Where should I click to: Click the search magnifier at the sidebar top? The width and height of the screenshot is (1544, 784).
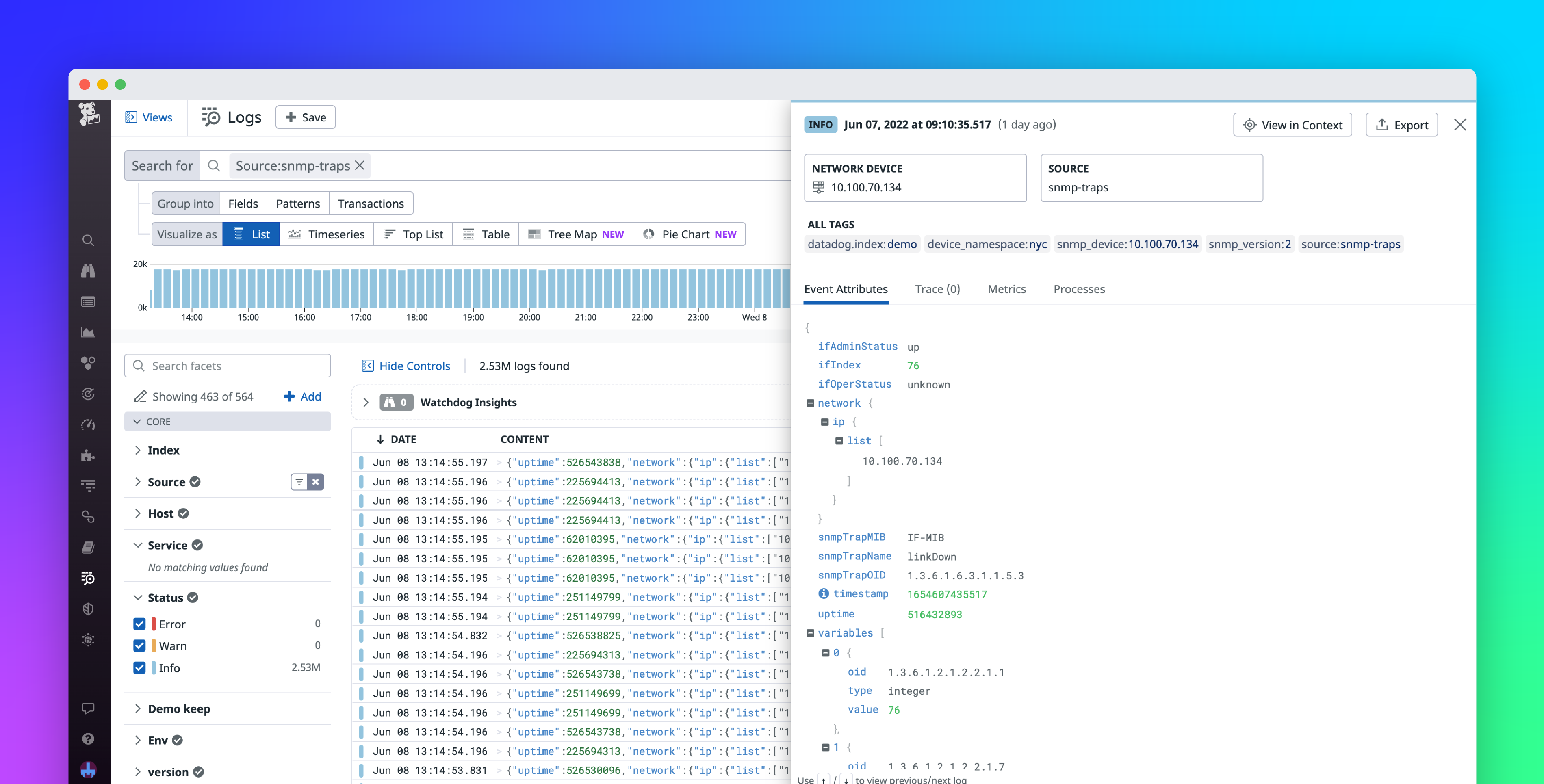pyautogui.click(x=88, y=239)
